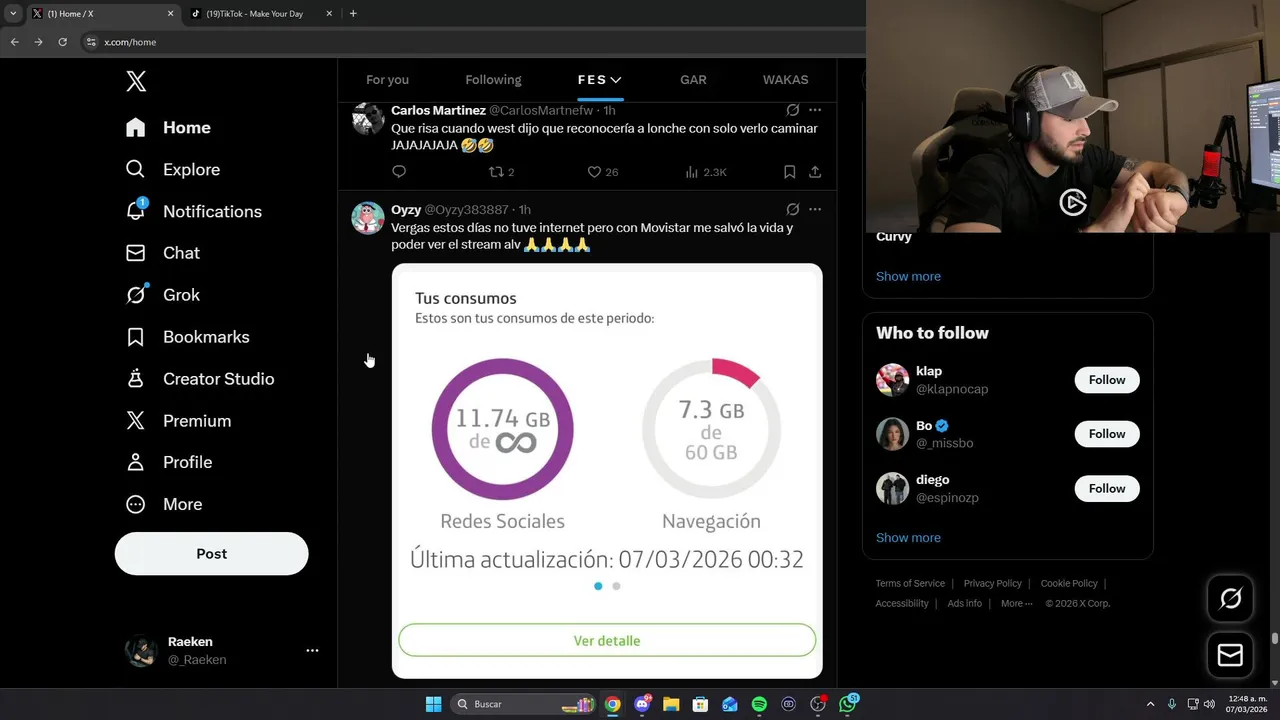The width and height of the screenshot is (1280, 720).
Task: Click Grok icon on Oyzy's post
Action: coord(792,210)
